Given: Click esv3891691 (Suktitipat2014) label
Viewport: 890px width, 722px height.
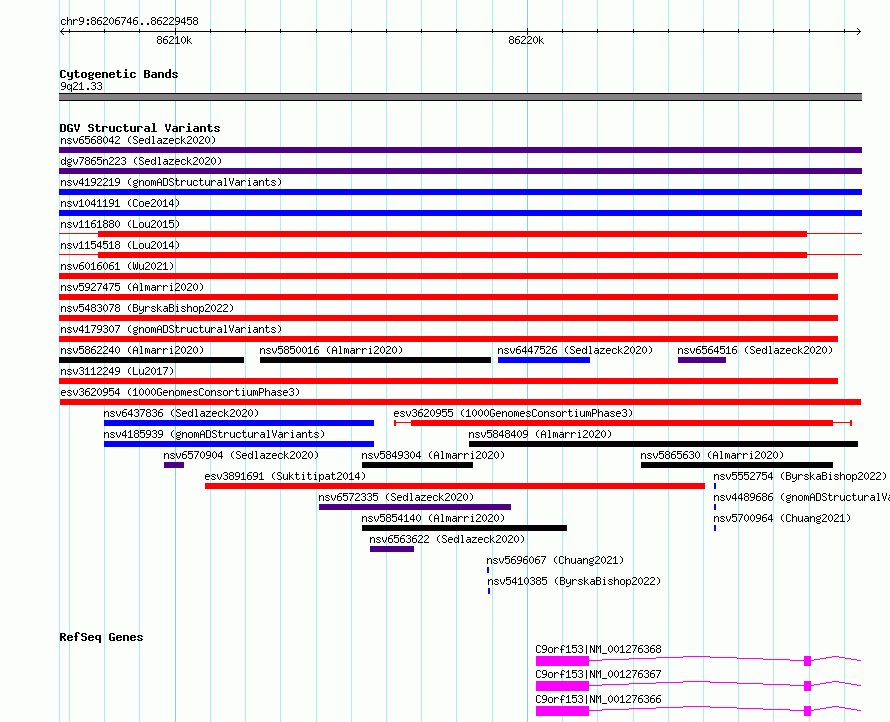Looking at the screenshot, I should click(286, 476).
